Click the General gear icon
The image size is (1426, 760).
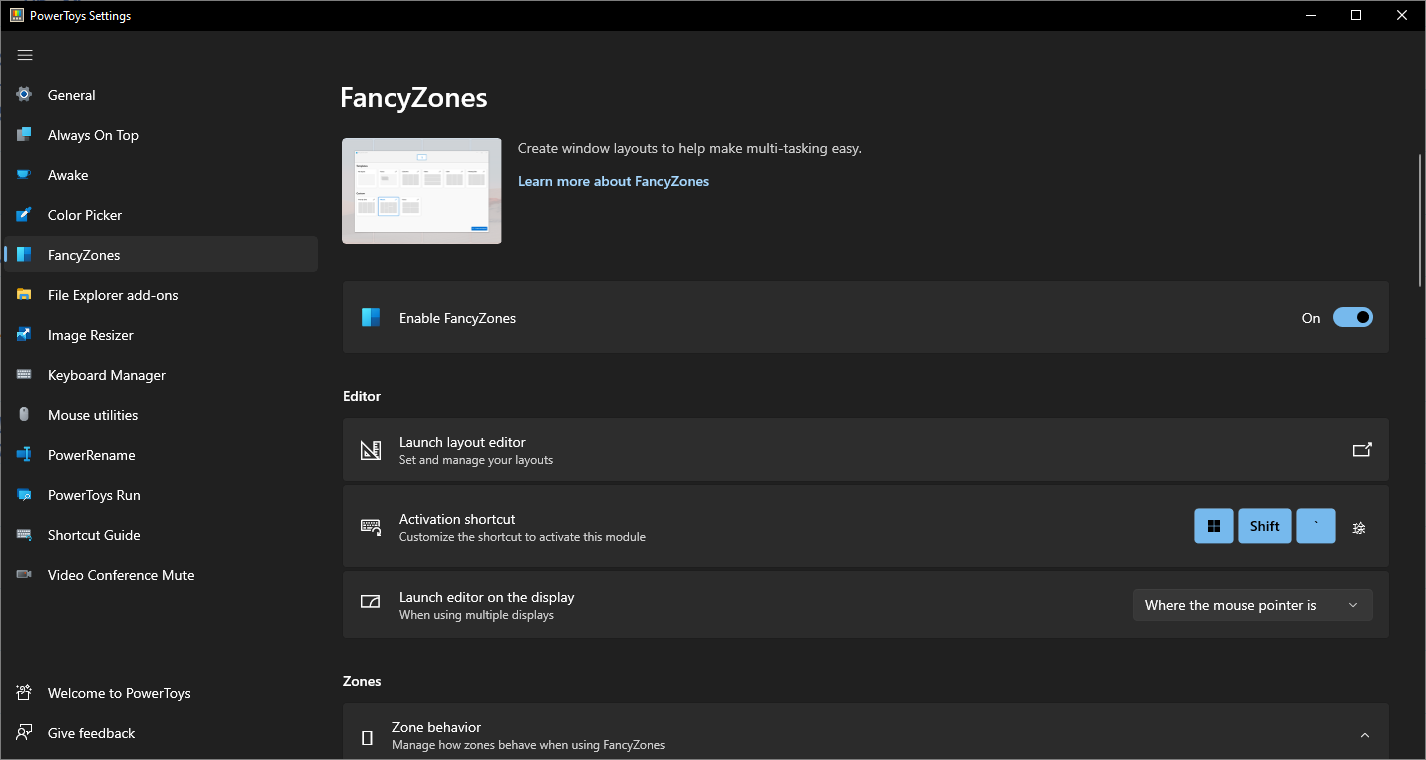pyautogui.click(x=24, y=95)
